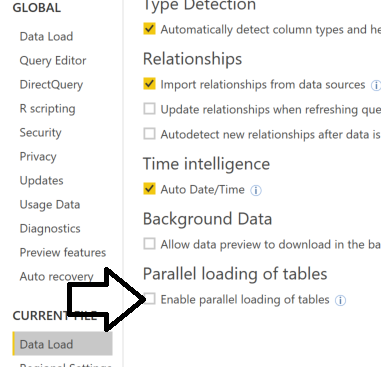Select the Usage Data option
This screenshot has height=367, width=387.
click(x=50, y=205)
